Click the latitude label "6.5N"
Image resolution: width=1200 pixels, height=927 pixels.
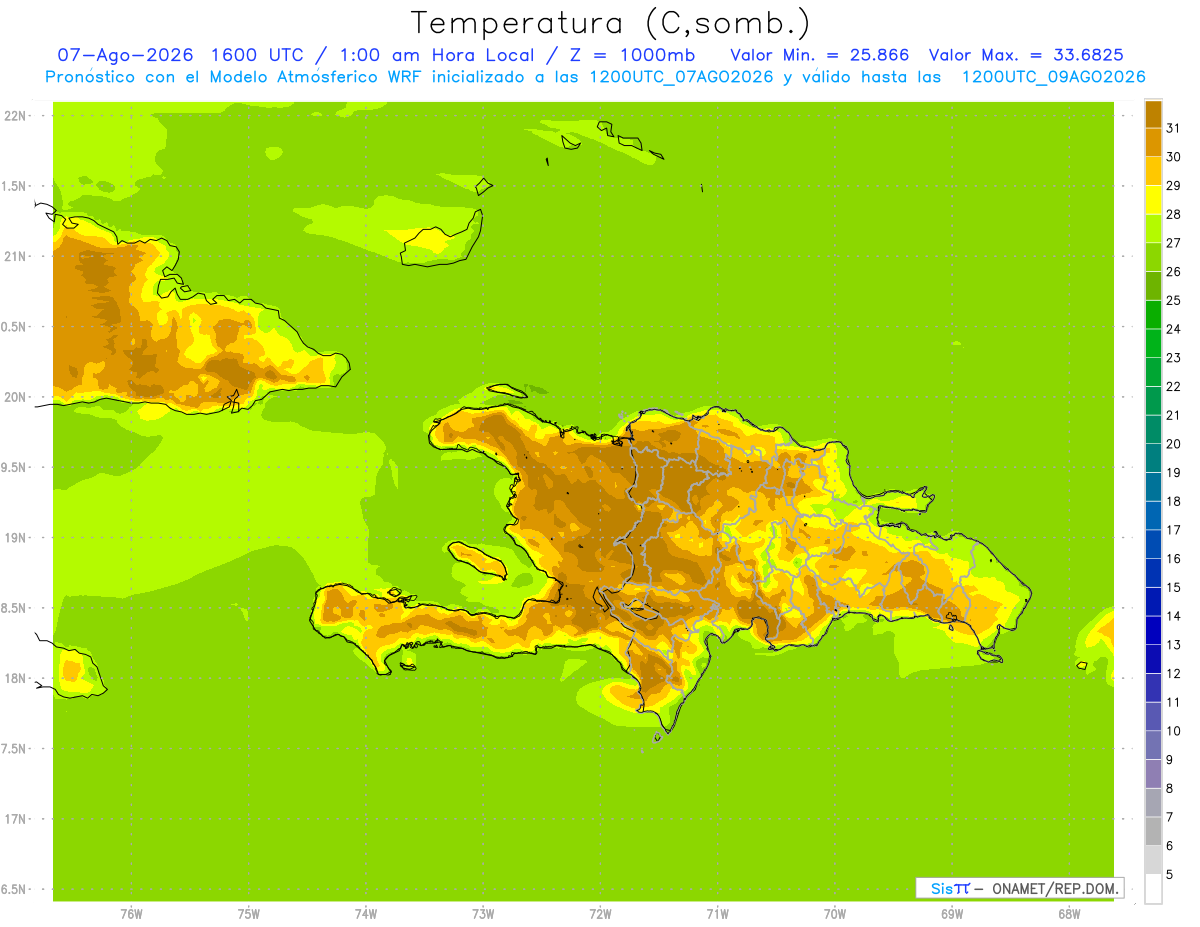pyautogui.click(x=14, y=890)
